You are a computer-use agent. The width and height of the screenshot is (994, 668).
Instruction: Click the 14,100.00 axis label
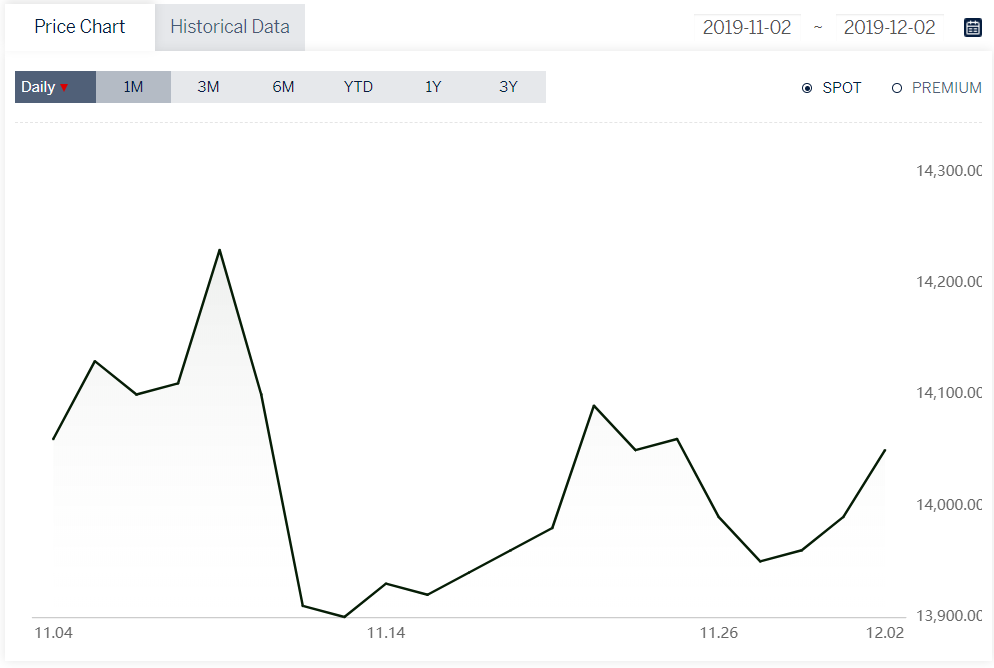(x=949, y=393)
